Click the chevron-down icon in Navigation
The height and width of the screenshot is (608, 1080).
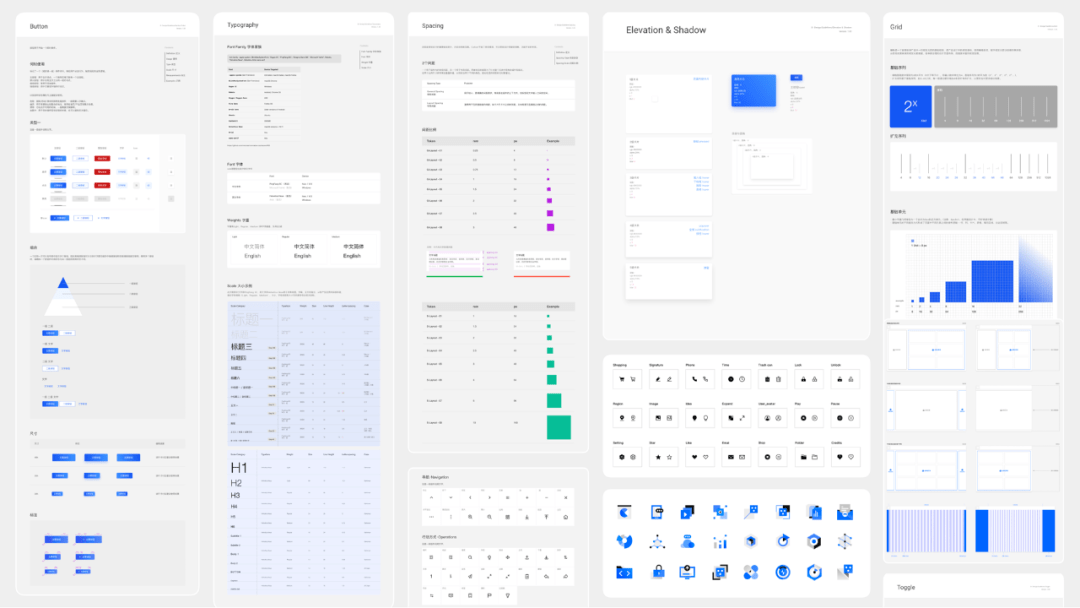pos(449,496)
